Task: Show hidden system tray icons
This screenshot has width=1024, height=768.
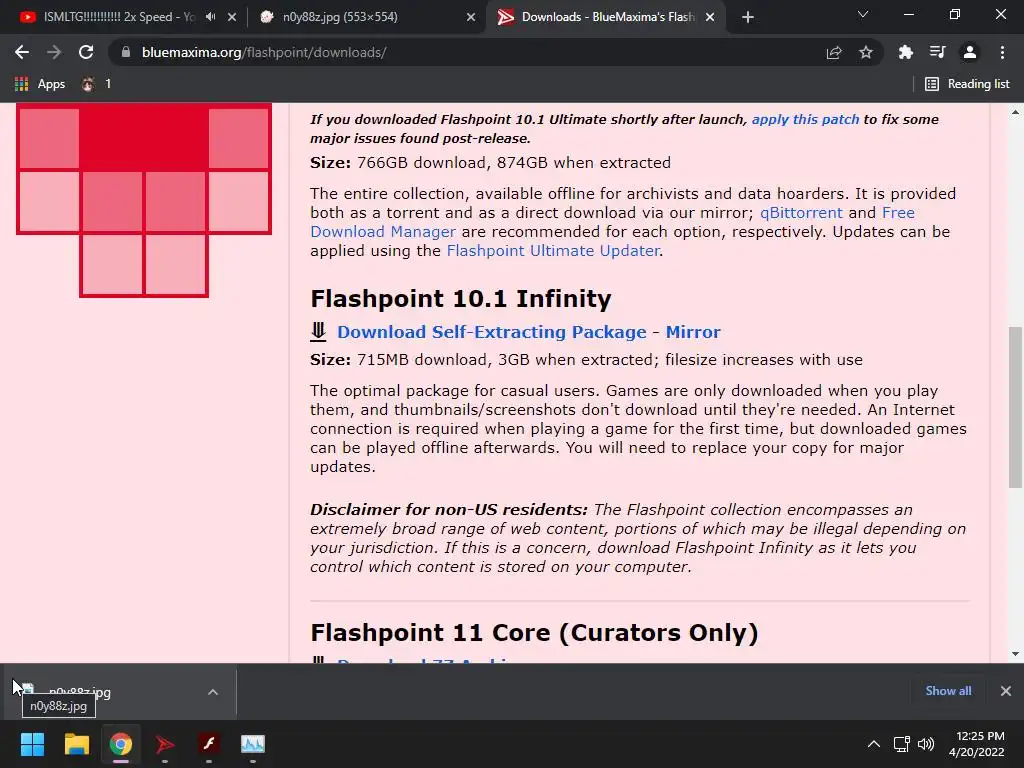Action: coord(873,744)
